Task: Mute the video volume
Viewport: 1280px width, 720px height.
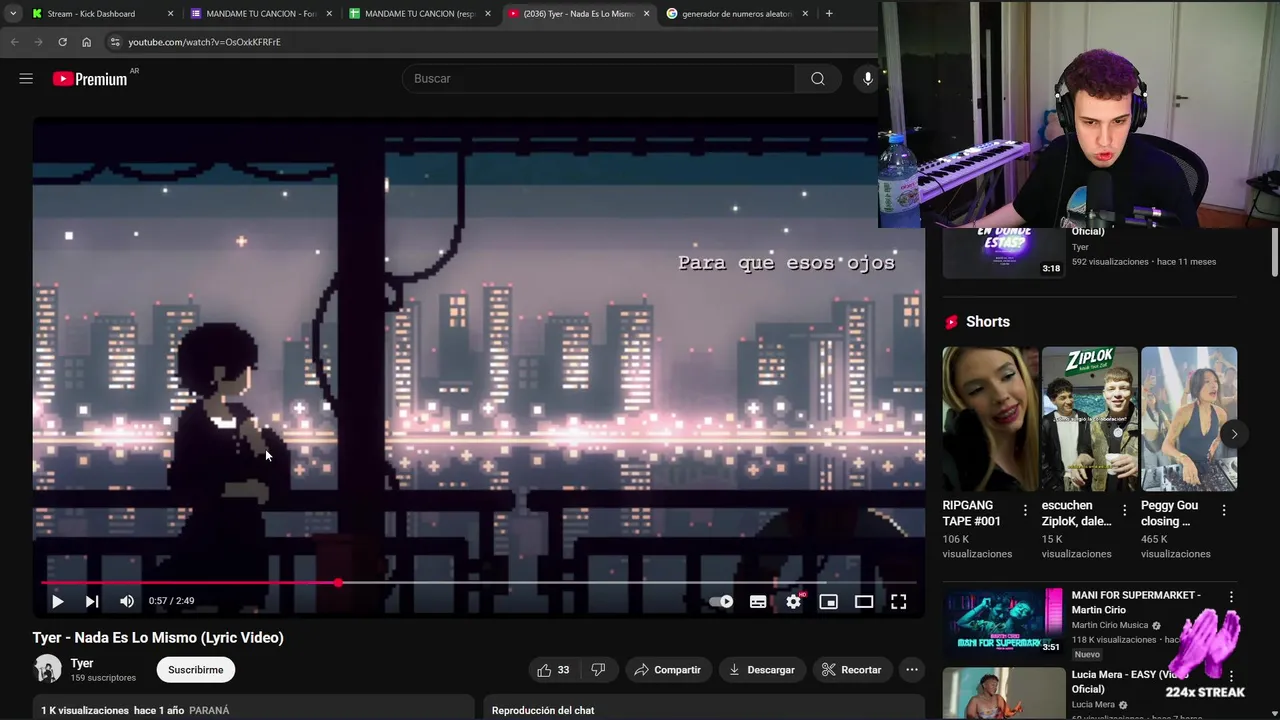Action: 127,601
